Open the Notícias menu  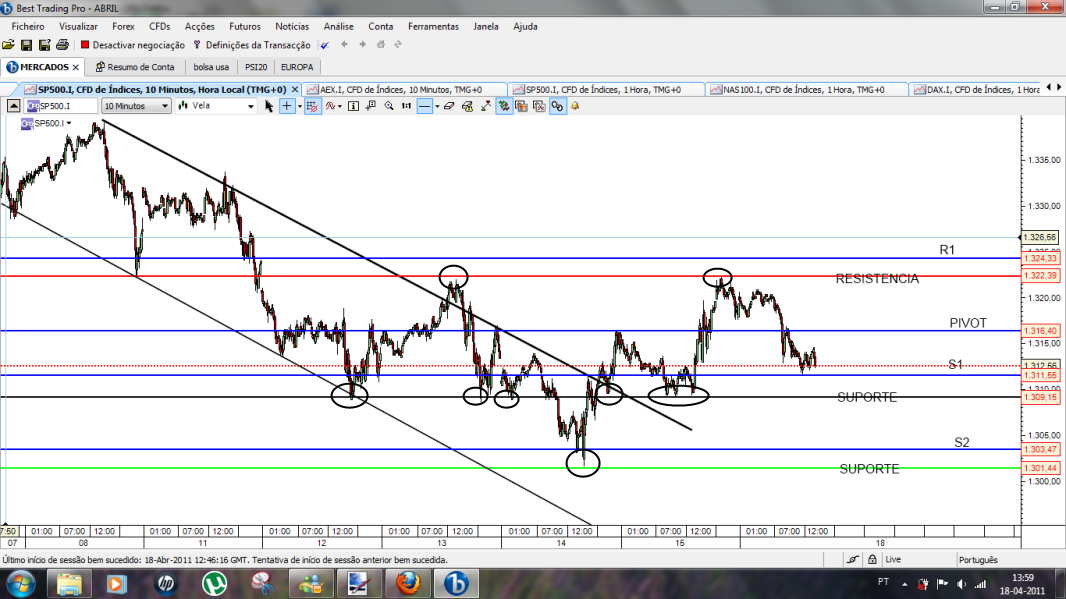point(292,27)
